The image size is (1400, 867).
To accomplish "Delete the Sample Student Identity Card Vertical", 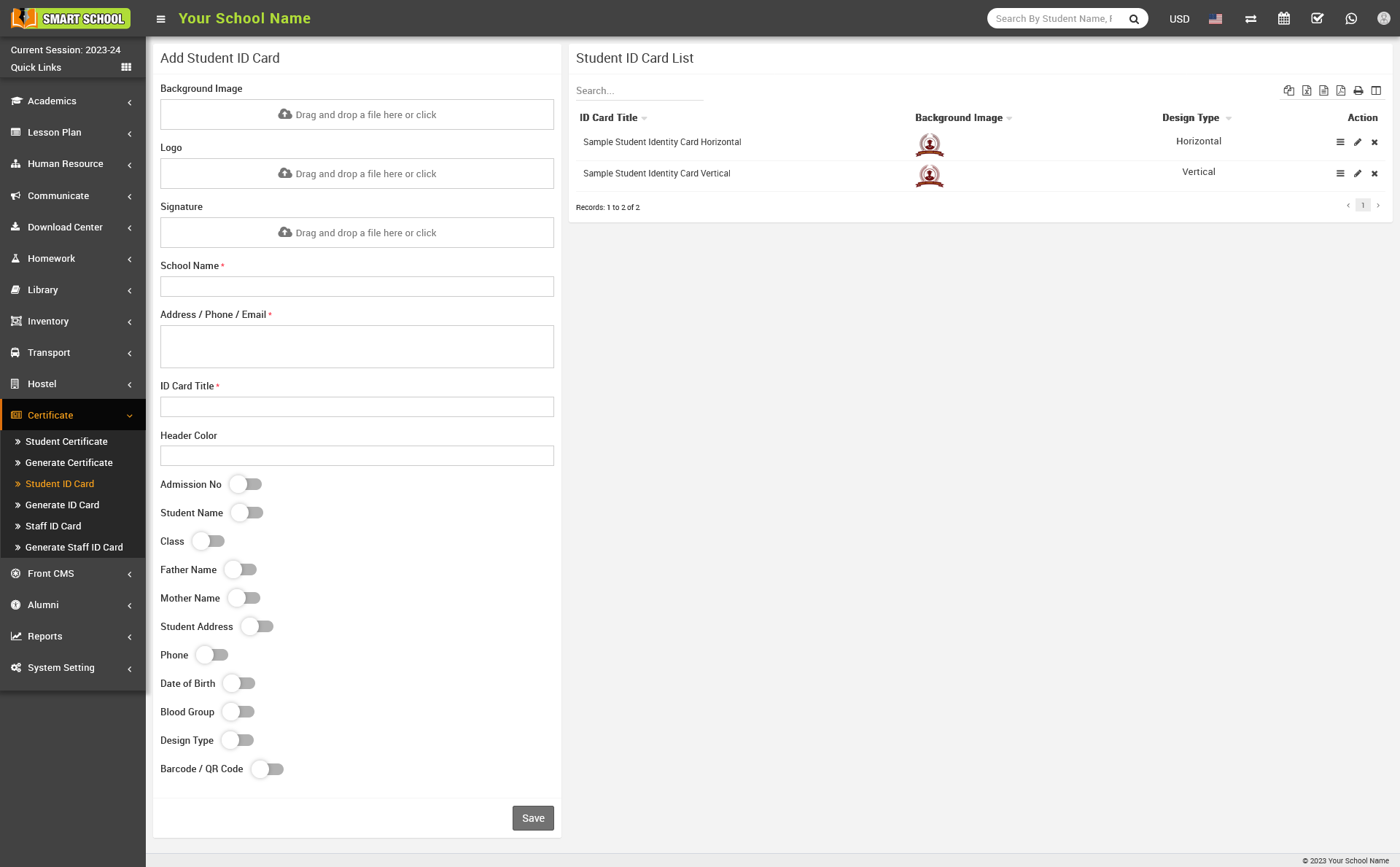I will point(1374,174).
